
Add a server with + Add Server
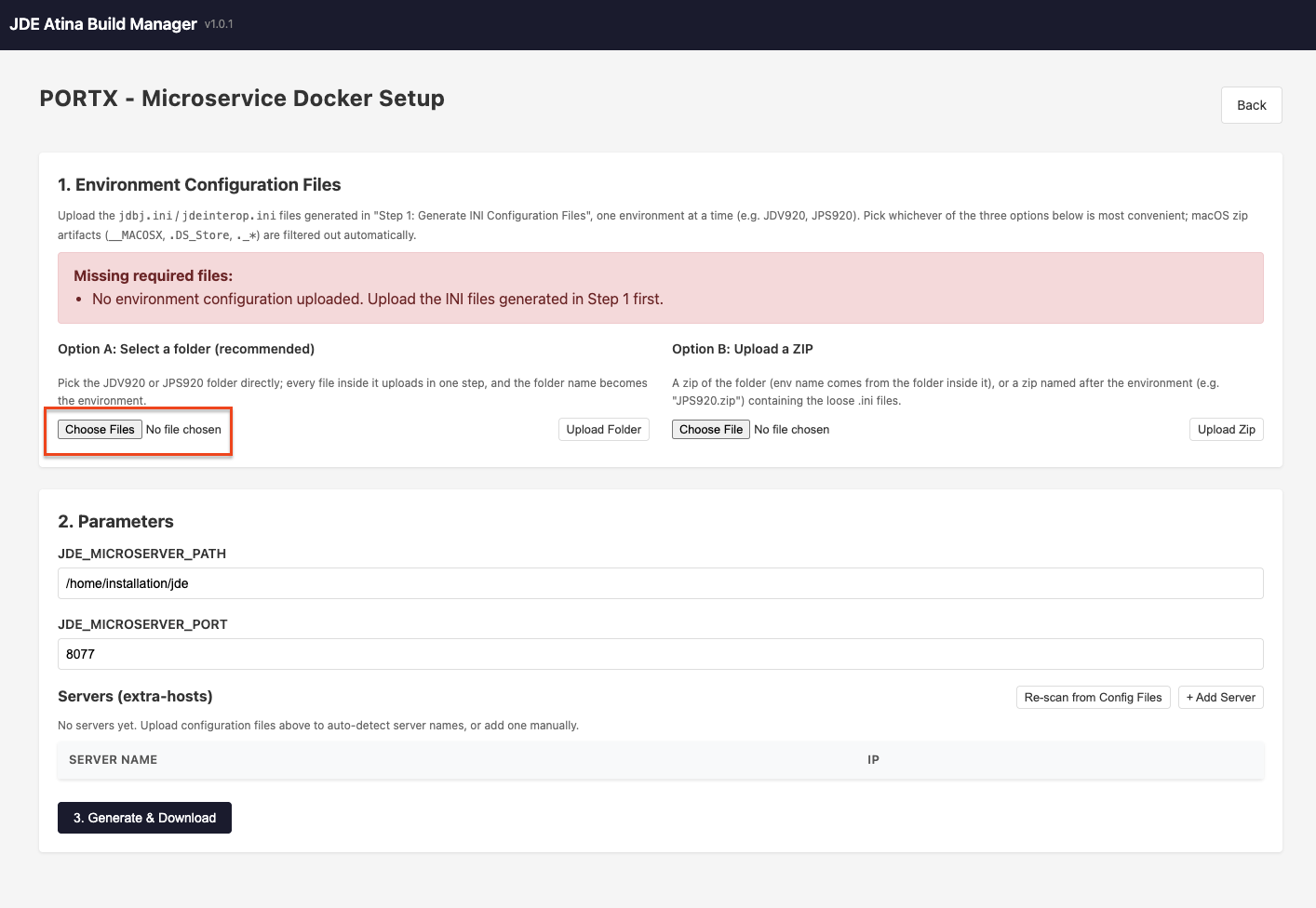[1220, 697]
